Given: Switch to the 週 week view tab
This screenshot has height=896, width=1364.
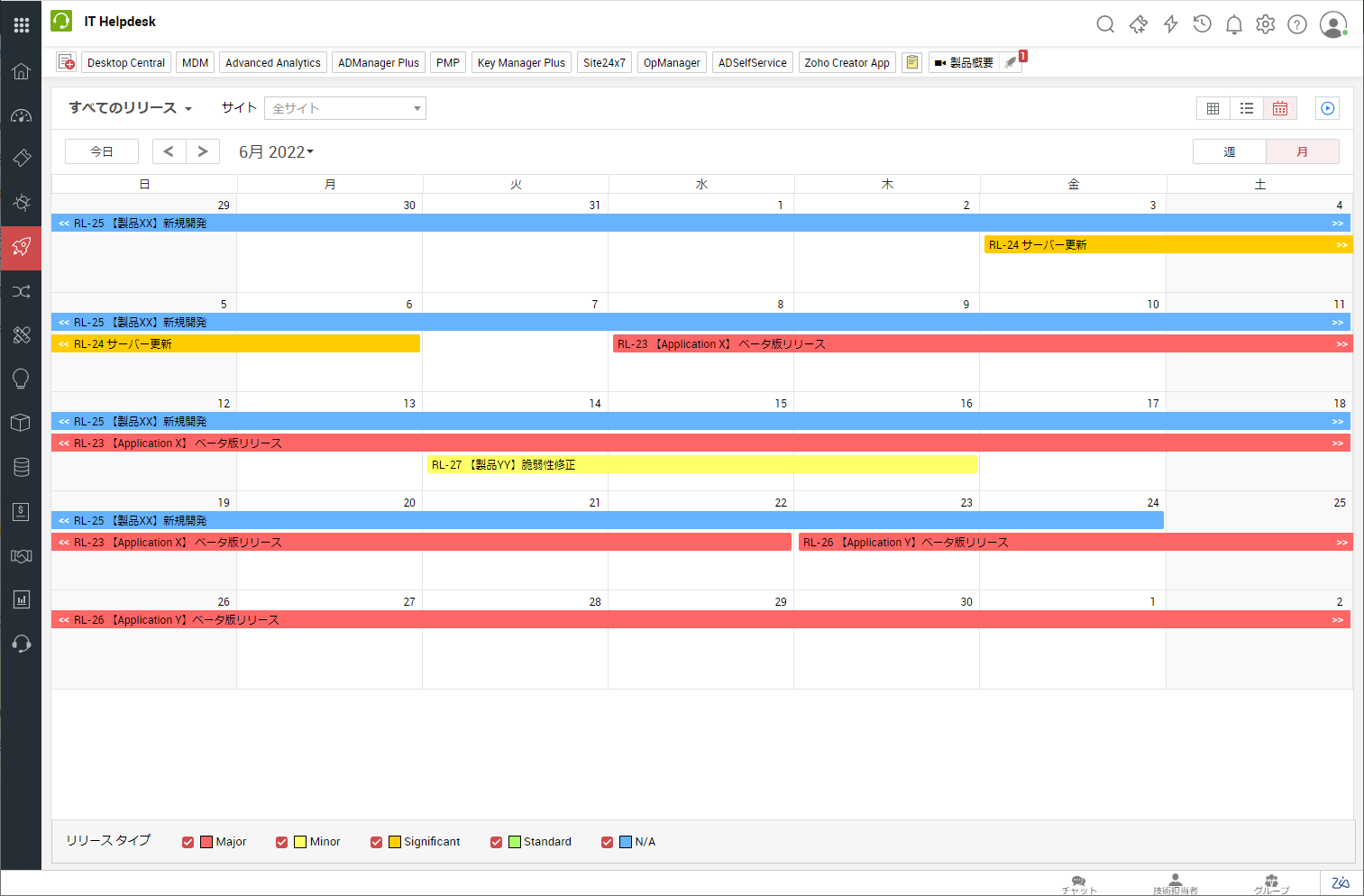Looking at the screenshot, I should (x=1230, y=151).
